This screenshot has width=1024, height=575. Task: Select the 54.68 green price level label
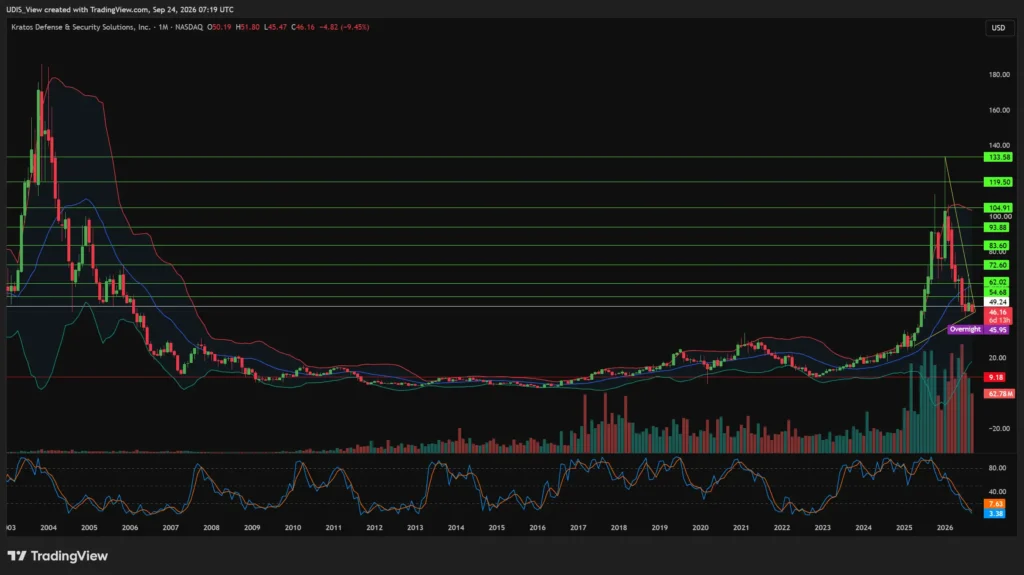point(997,292)
